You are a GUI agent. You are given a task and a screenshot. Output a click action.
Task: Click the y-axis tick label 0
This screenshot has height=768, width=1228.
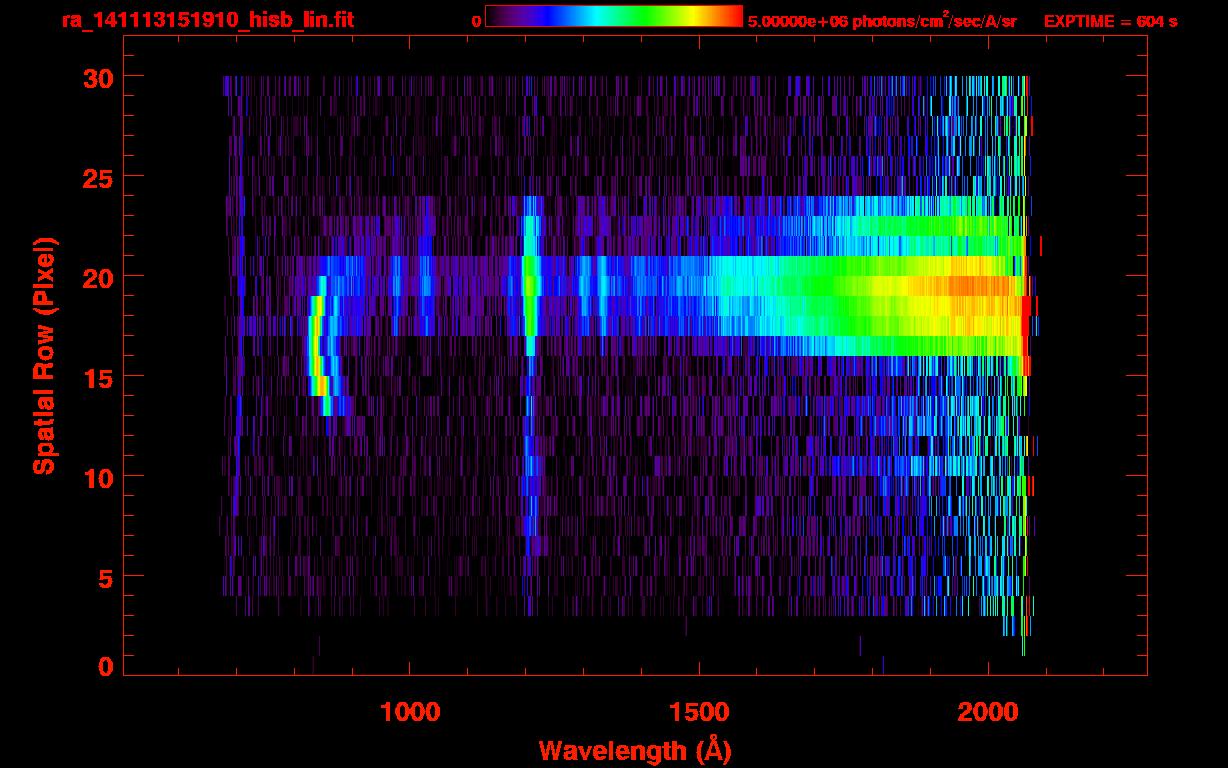[x=105, y=666]
